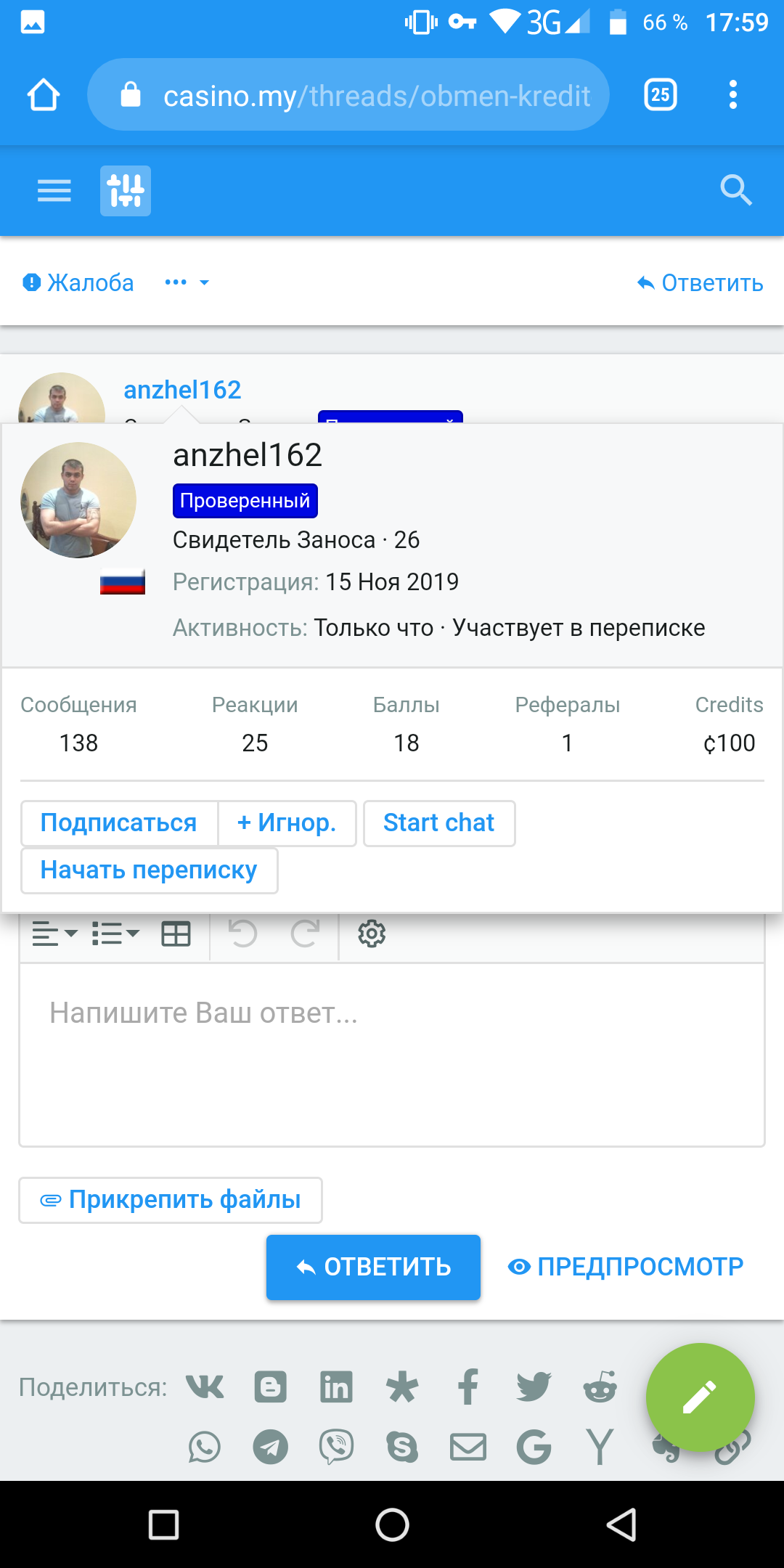This screenshot has width=784, height=1568.
Task: Click the insert table icon in editor
Action: click(x=176, y=934)
